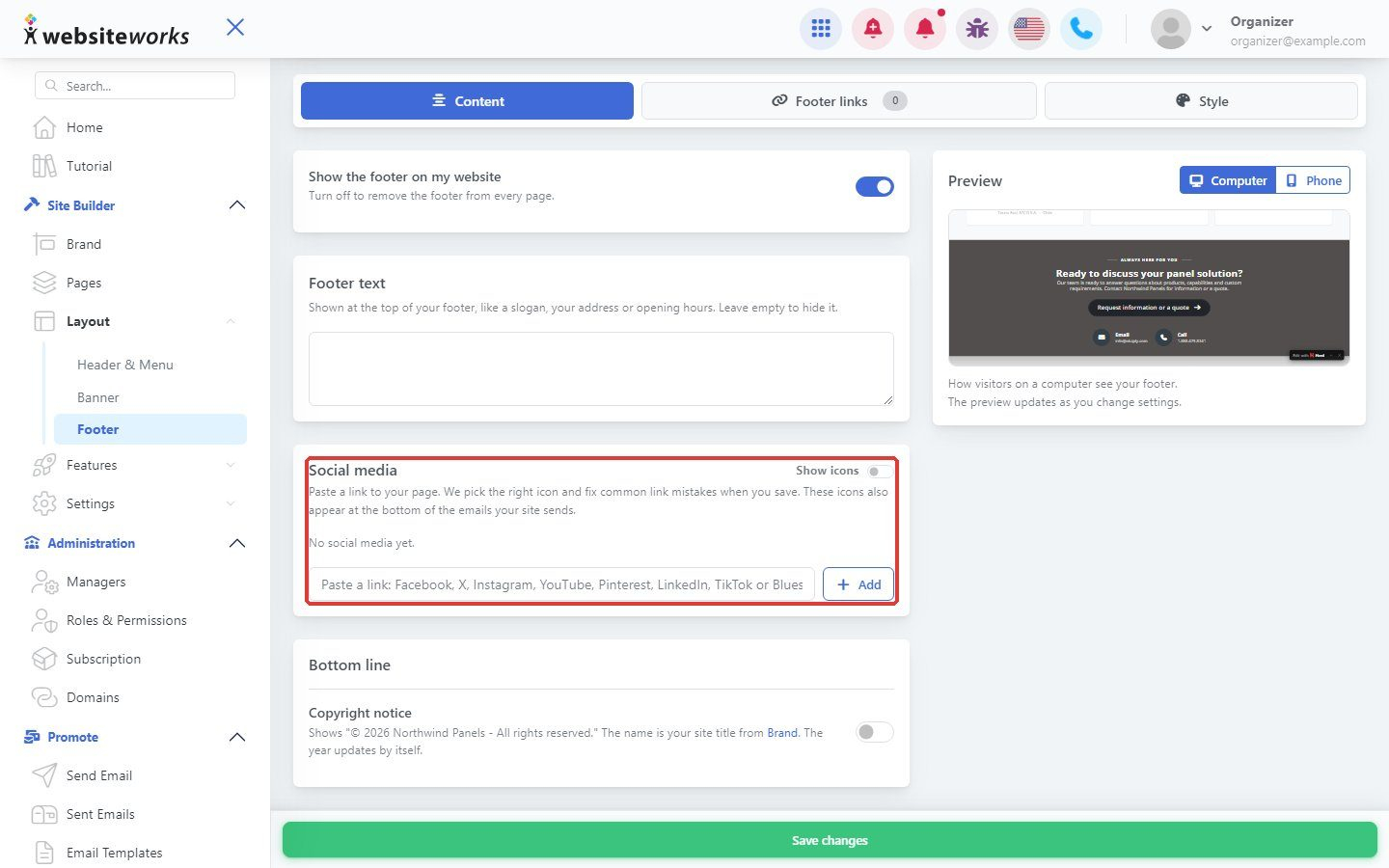Image resolution: width=1389 pixels, height=868 pixels.
Task: Close sidebar with the blue X icon
Action: pyautogui.click(x=235, y=27)
